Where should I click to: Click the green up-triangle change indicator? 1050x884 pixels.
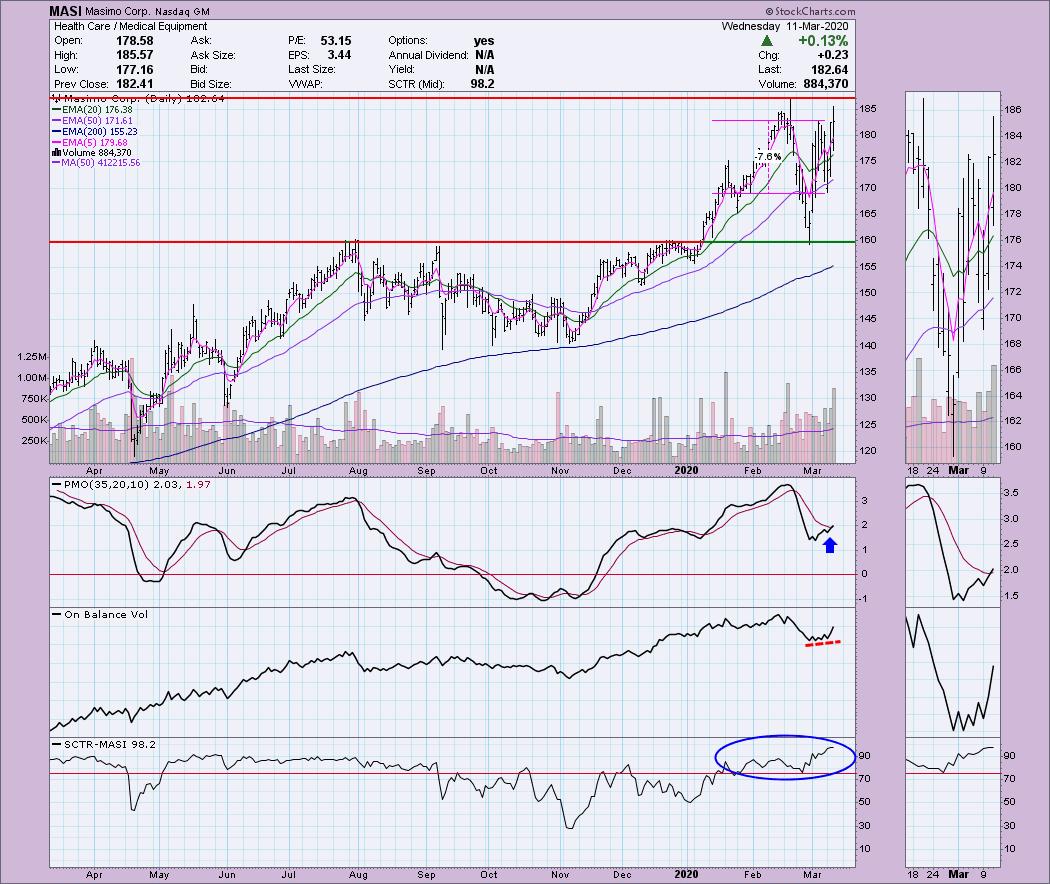pyautogui.click(x=767, y=41)
